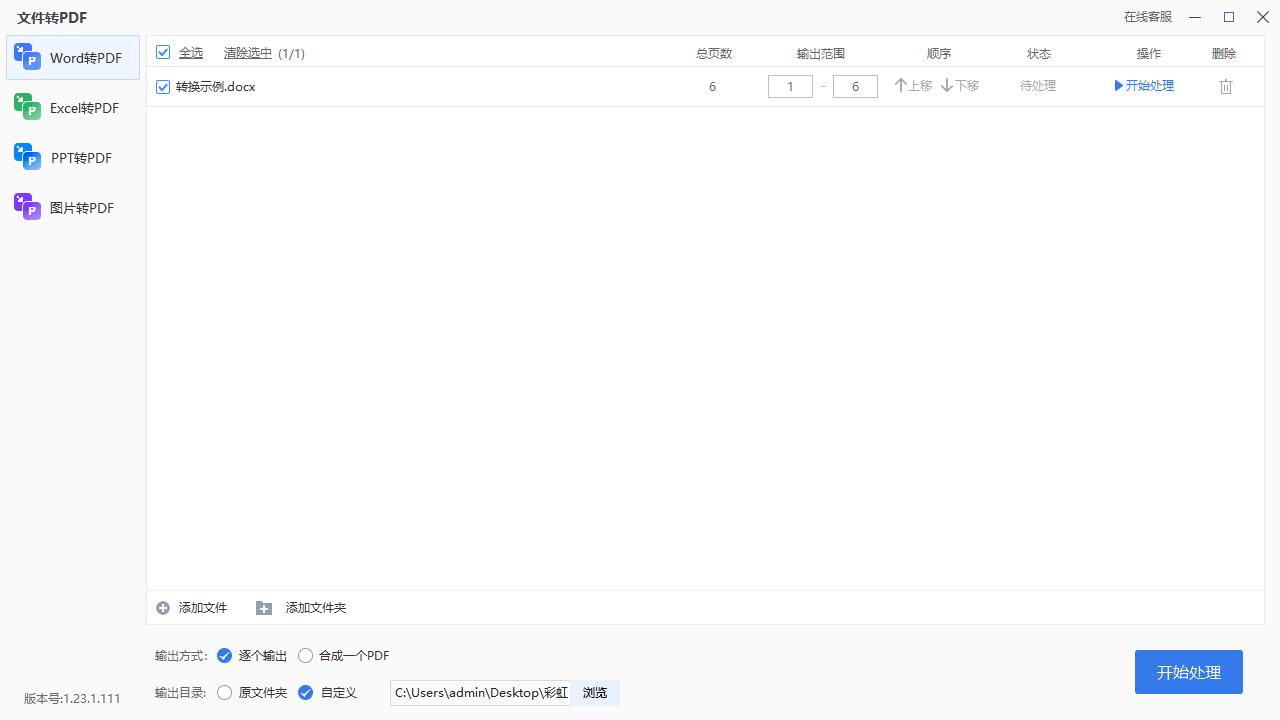Switch to Excel转PDF conversion mode
Viewport: 1280px width, 720px height.
tap(28, 107)
